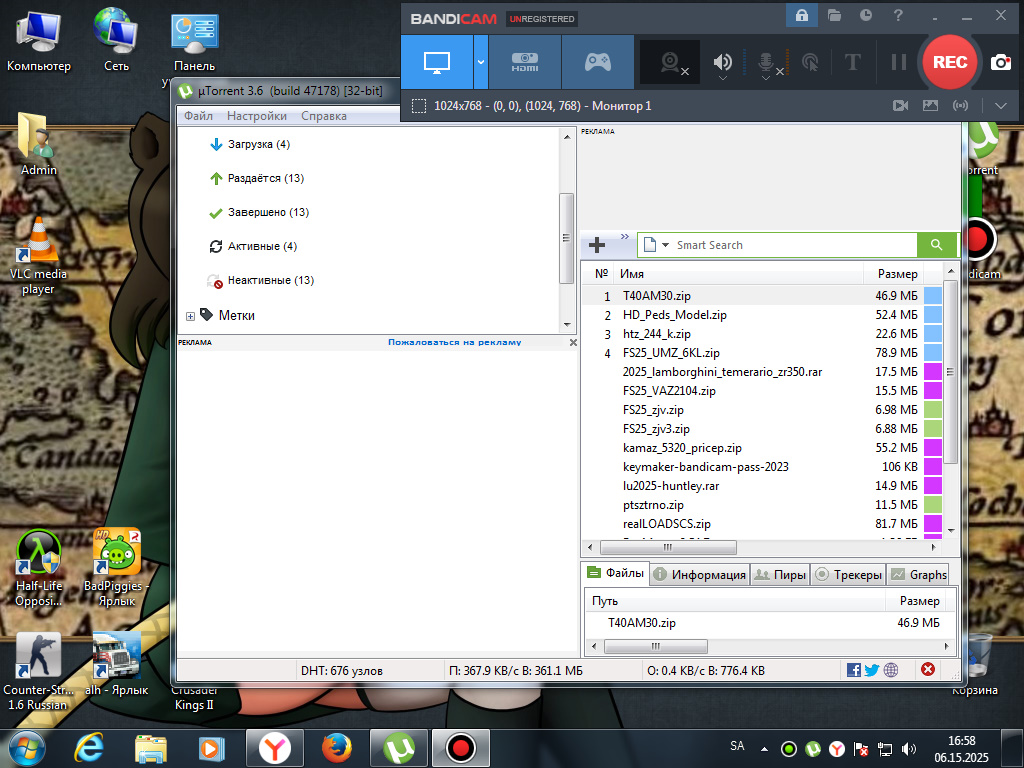This screenshot has height=768, width=1024.
Task: Toggle webcam overlay in Bandicam
Action: click(x=670, y=62)
